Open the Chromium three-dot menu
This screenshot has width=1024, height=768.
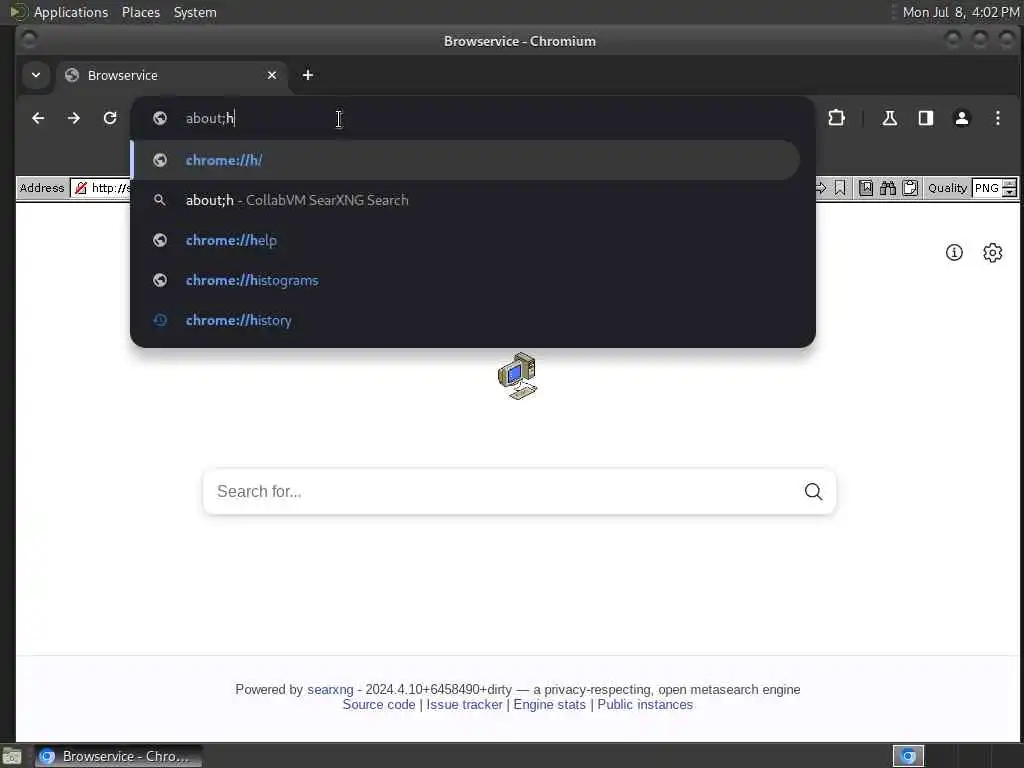click(x=997, y=118)
